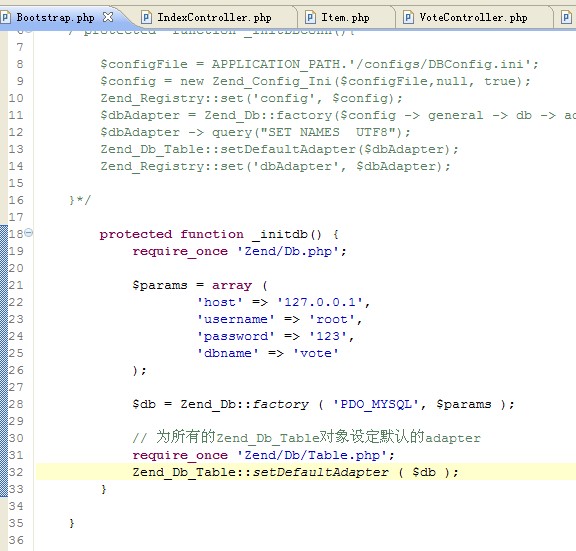Image resolution: width=576 pixels, height=551 pixels.
Task: Close the Bootstrap.php tab
Action: [108, 17]
